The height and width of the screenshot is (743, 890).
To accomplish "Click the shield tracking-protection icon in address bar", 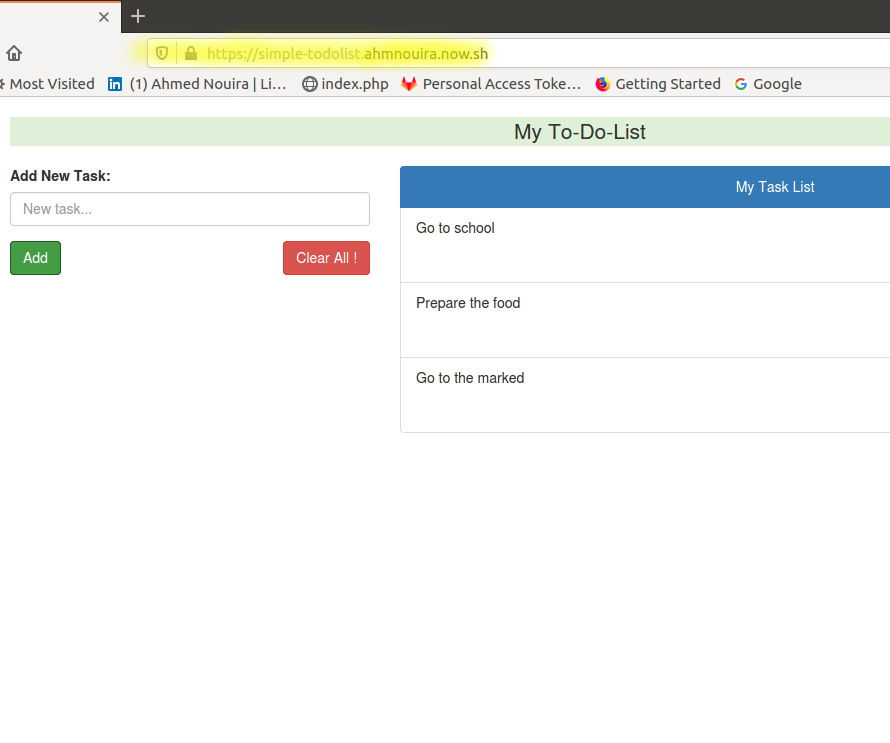I will coord(161,52).
